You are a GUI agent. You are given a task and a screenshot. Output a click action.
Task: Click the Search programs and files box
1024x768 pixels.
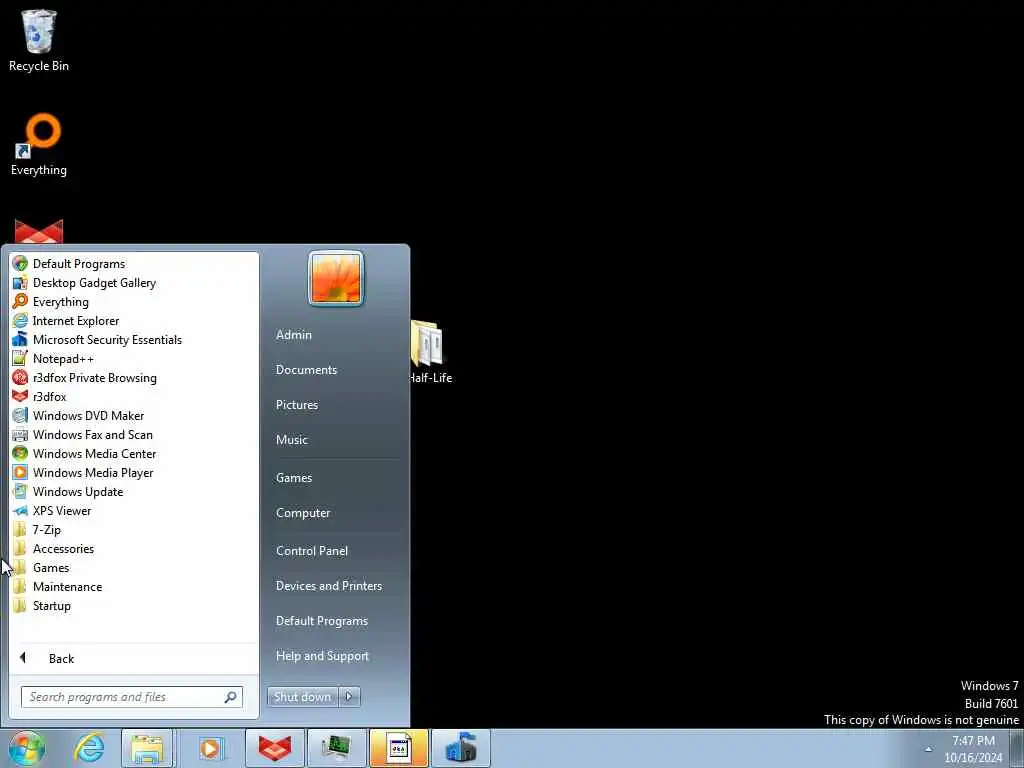(132, 697)
